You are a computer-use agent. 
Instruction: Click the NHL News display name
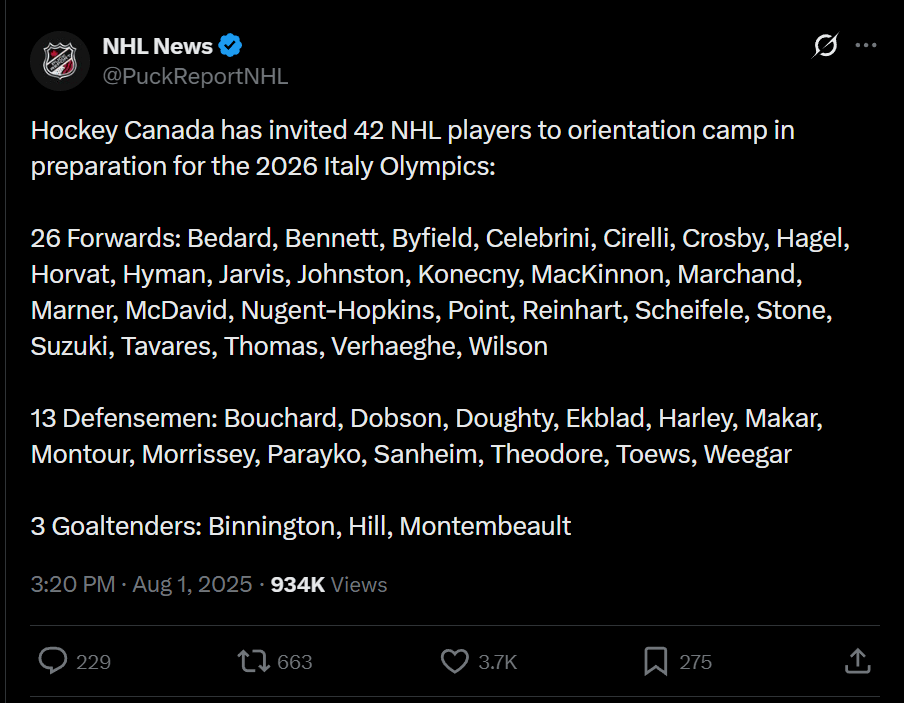(x=157, y=46)
